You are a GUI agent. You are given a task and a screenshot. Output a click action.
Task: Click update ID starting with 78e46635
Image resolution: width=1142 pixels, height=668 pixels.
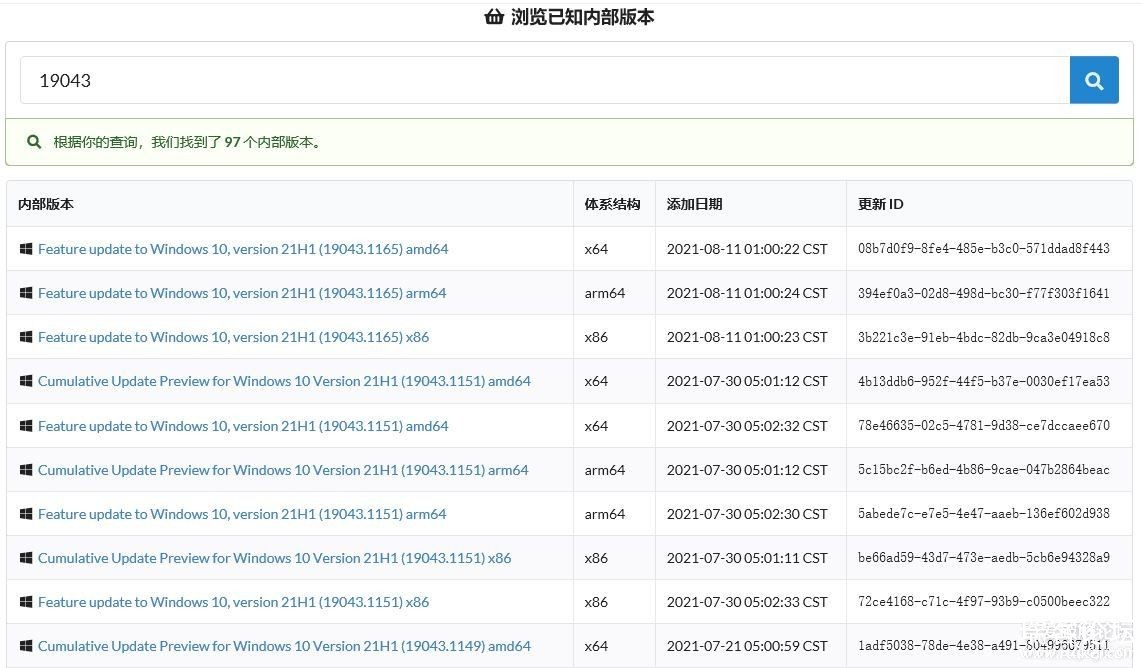pos(984,426)
